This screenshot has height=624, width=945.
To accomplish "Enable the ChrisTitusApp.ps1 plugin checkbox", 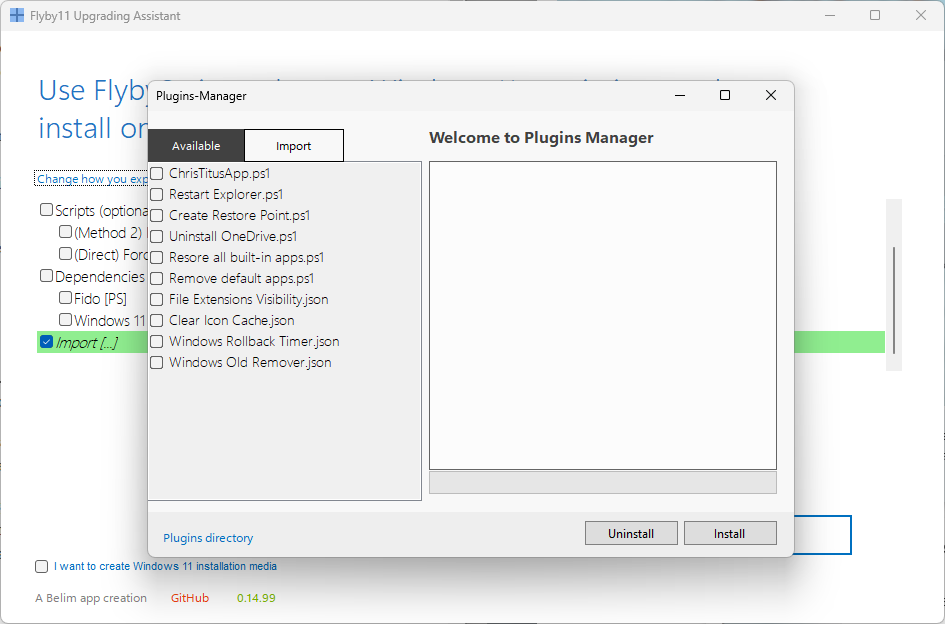I will (157, 174).
